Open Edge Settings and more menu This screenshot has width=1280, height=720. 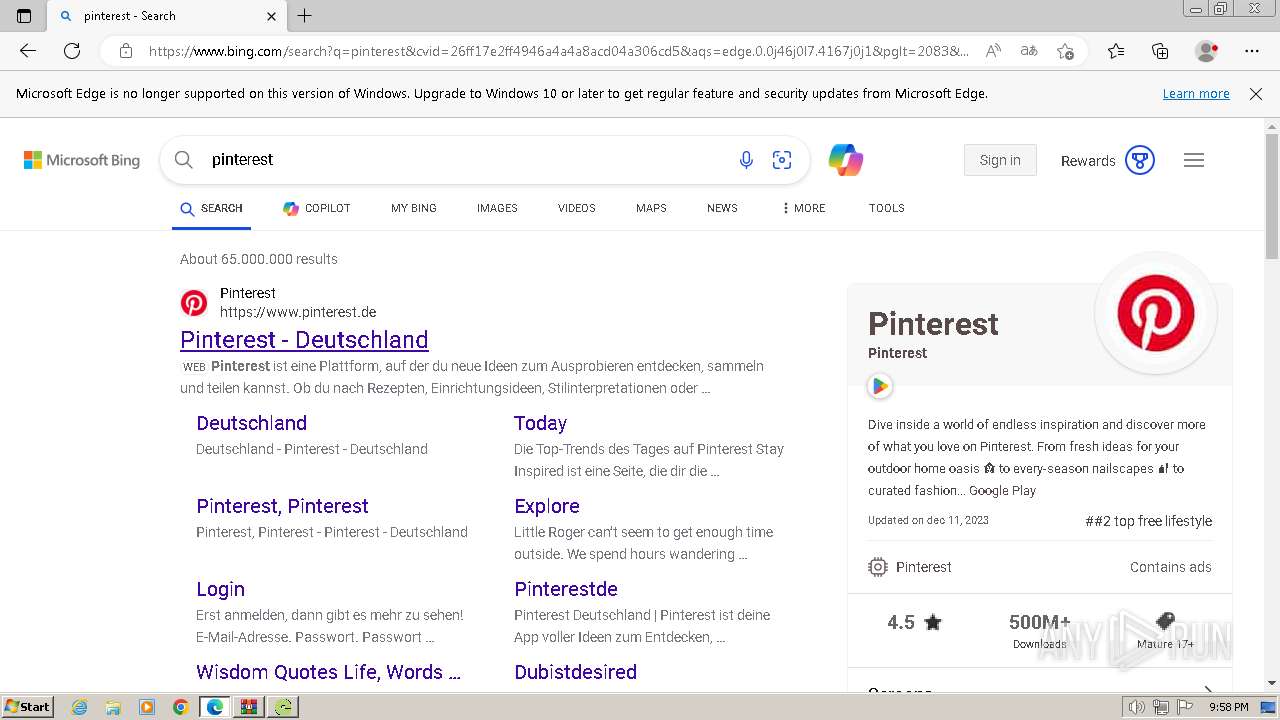pyautogui.click(x=1252, y=51)
